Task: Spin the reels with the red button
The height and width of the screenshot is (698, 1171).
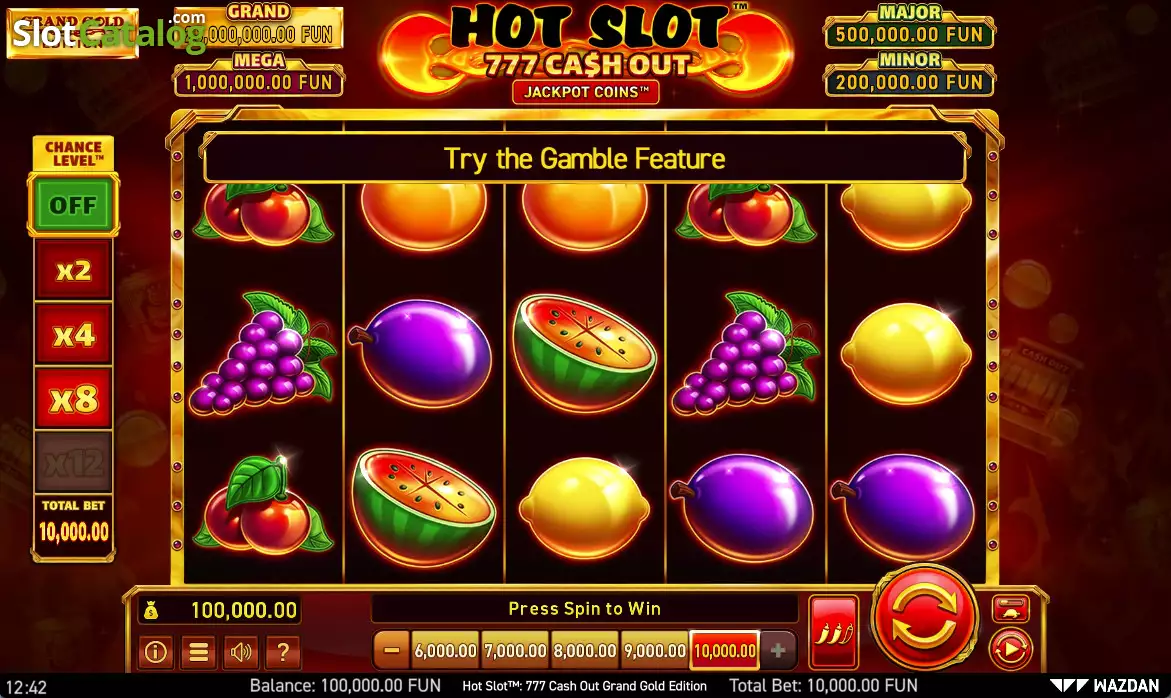Action: click(925, 617)
